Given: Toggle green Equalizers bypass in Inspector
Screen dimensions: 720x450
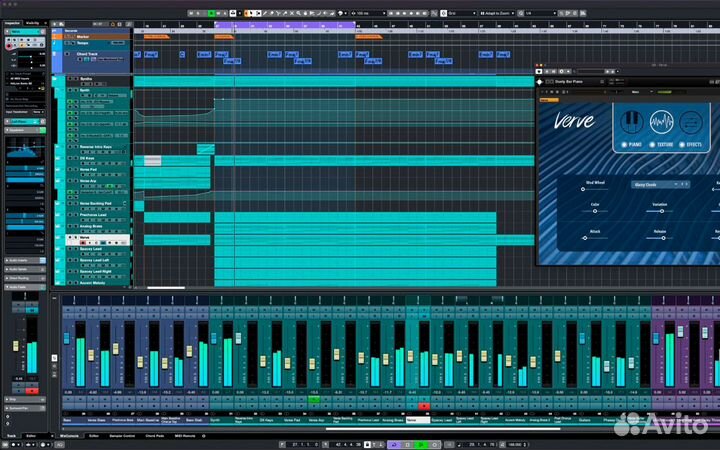Looking at the screenshot, I should [x=43, y=130].
